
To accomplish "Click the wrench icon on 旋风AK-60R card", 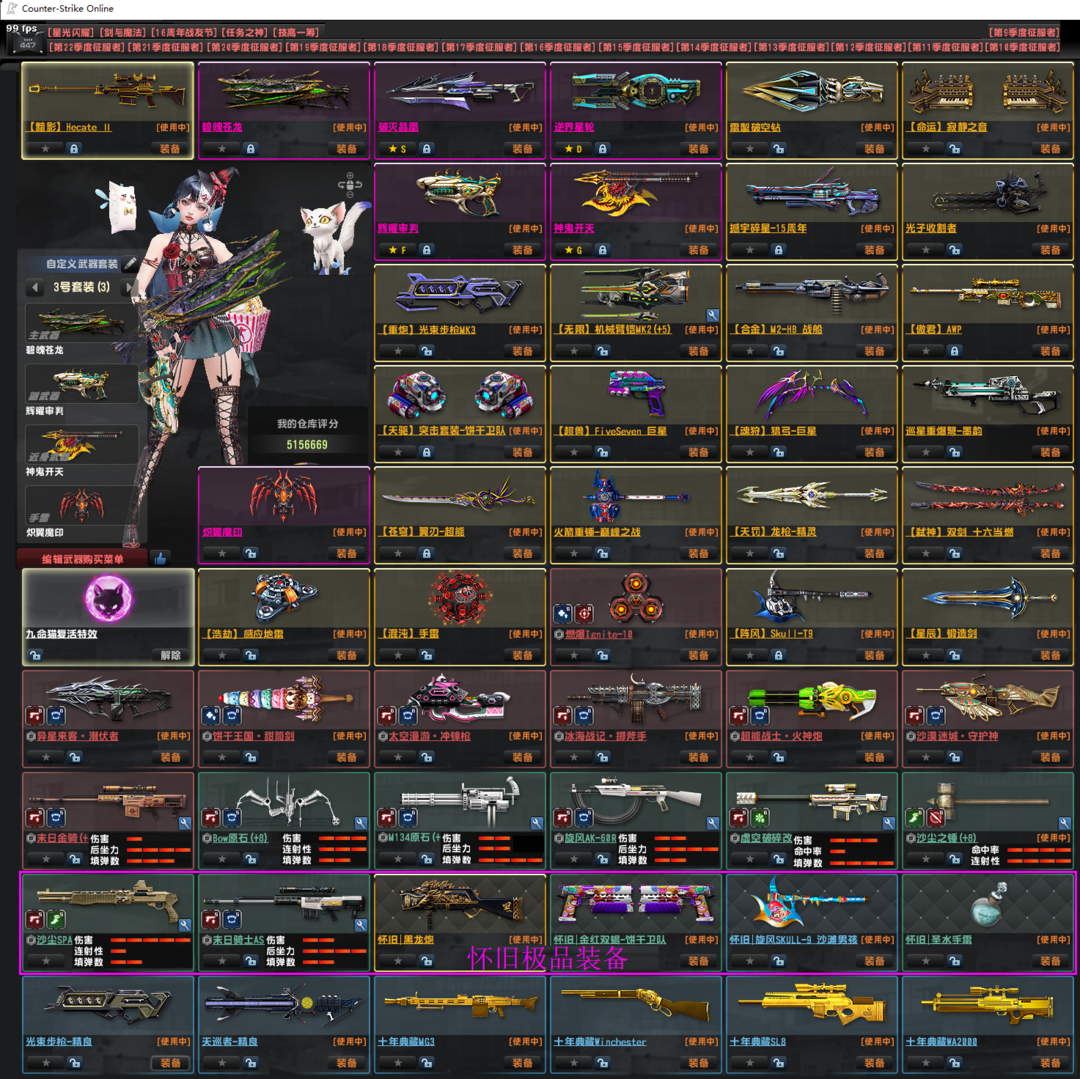I will (x=712, y=822).
